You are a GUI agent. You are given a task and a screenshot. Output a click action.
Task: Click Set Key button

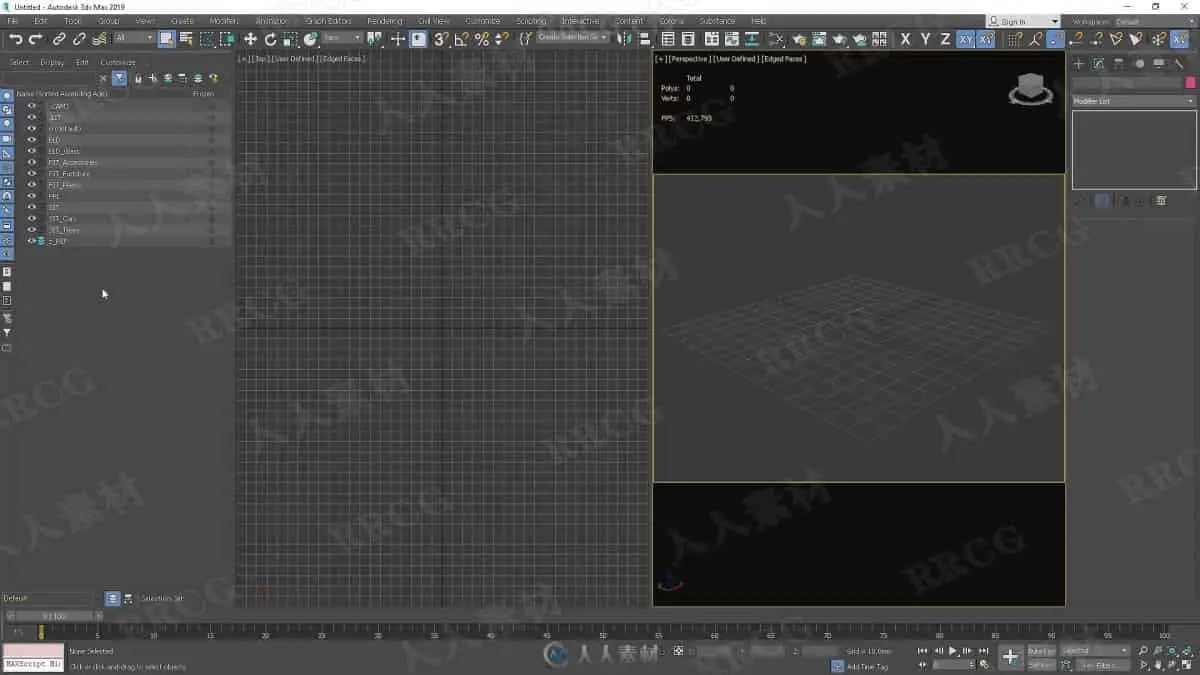point(1041,665)
